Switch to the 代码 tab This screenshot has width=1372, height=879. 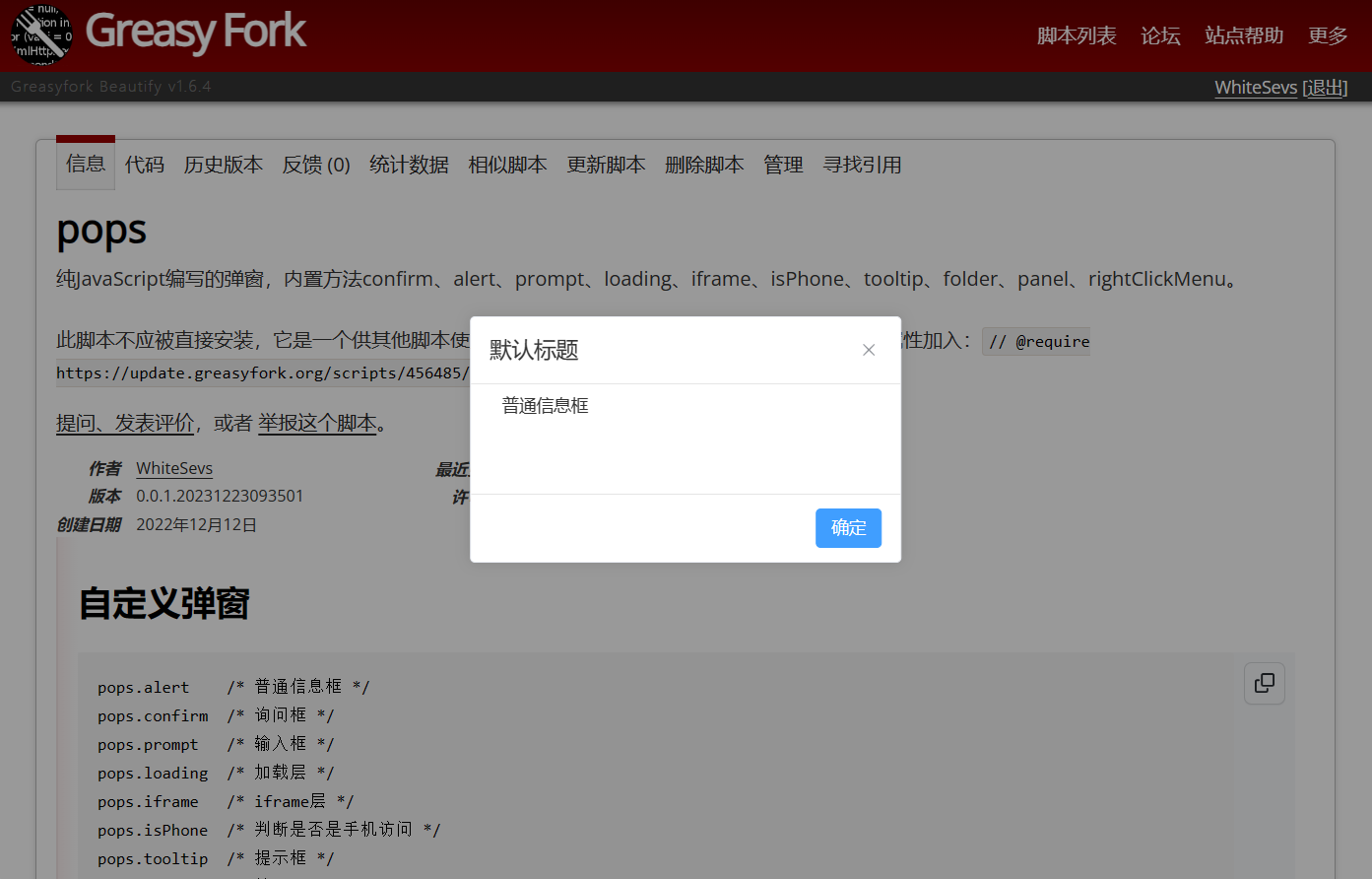[145, 165]
